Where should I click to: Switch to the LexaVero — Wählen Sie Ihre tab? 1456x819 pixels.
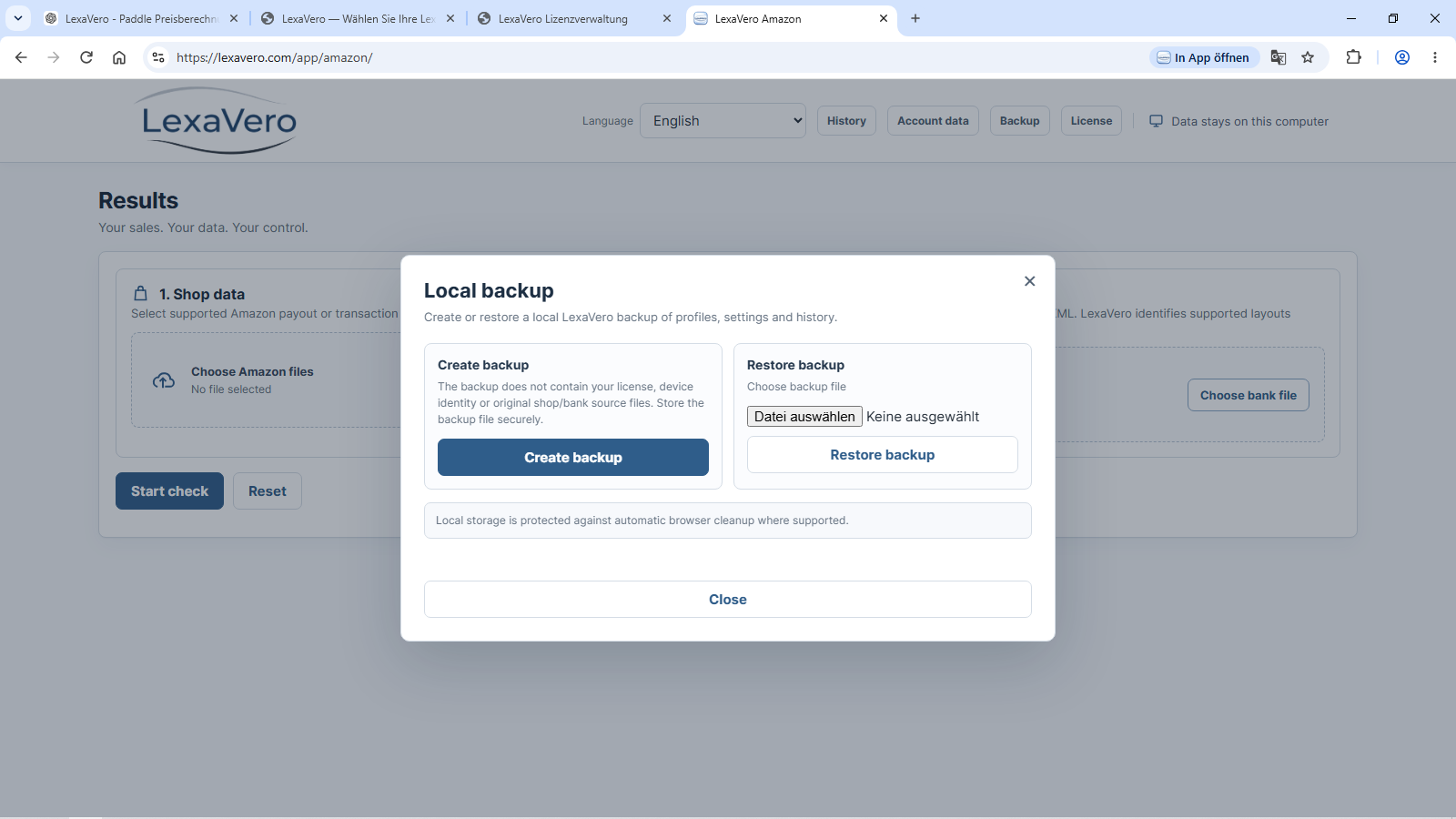pyautogui.click(x=358, y=18)
